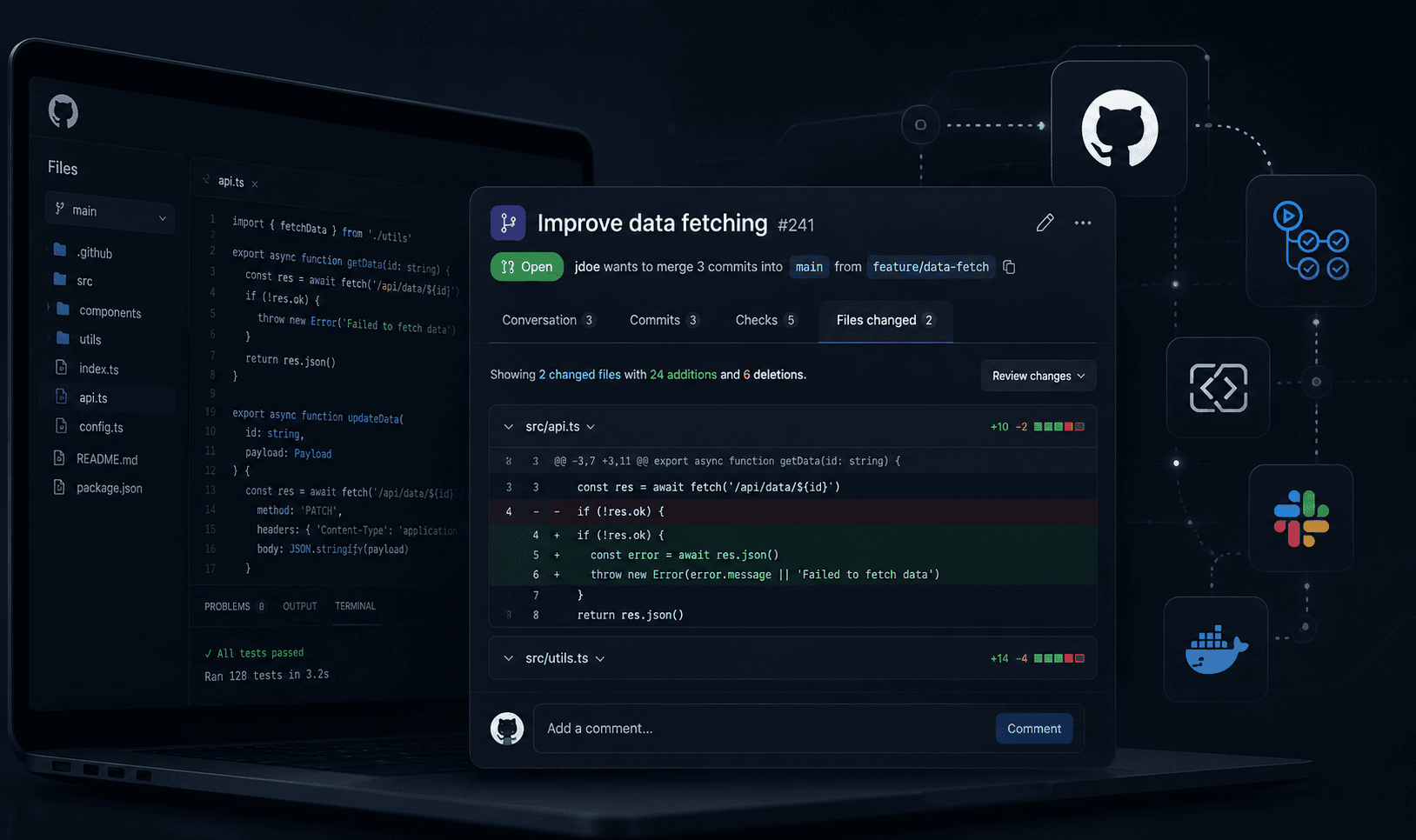Click the feature/data-fetch branch label
The image size is (1416, 840).
click(x=931, y=267)
